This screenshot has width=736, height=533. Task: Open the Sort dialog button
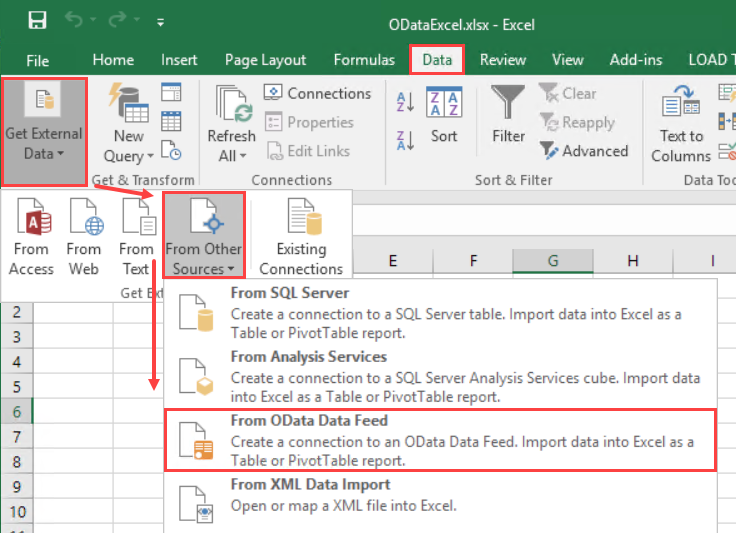[x=444, y=115]
